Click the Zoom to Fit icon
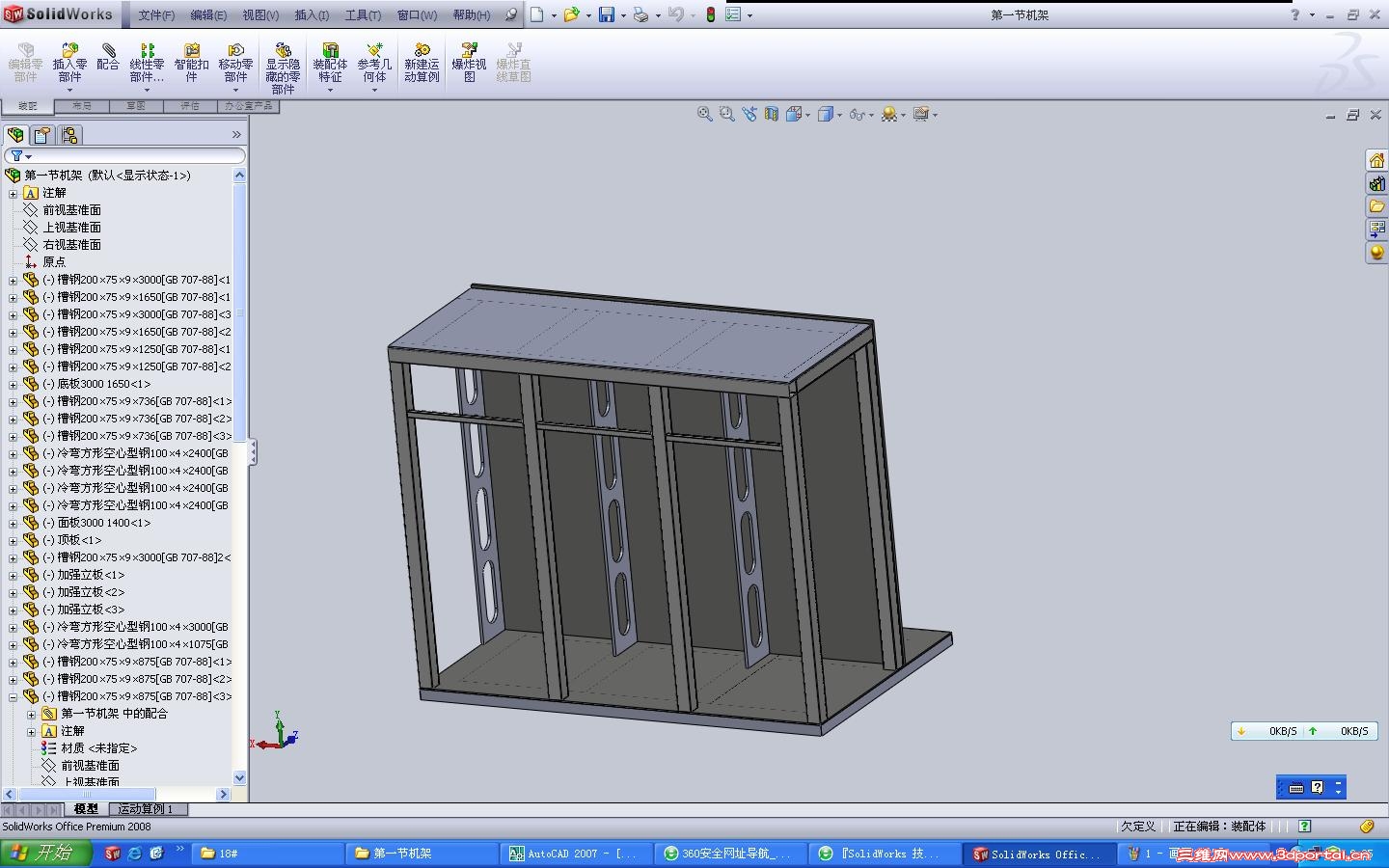Screen dimensions: 1389x868 coord(705,114)
